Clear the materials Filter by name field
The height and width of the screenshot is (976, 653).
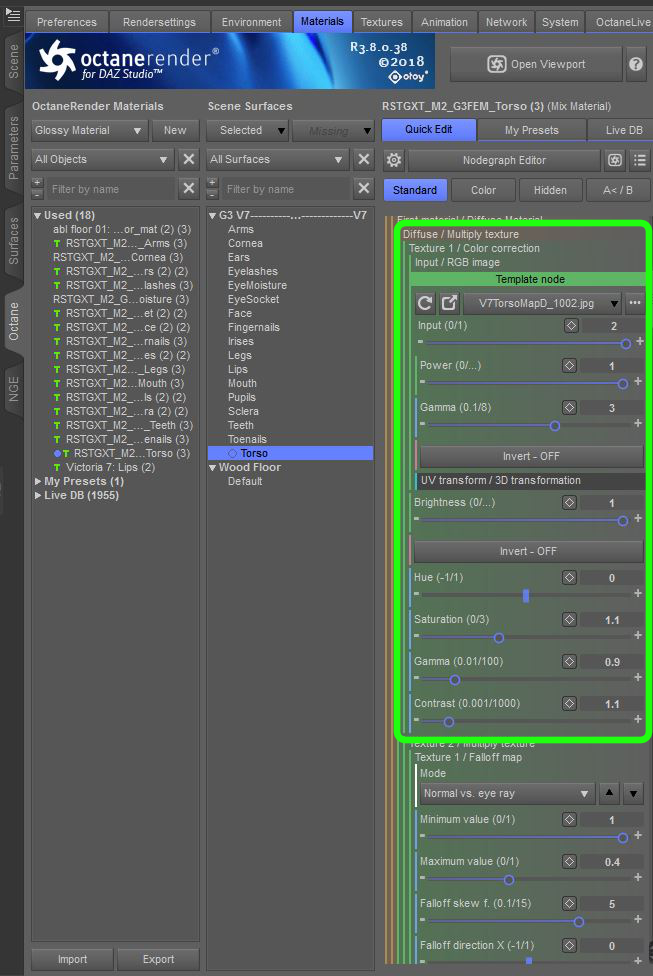(188, 188)
